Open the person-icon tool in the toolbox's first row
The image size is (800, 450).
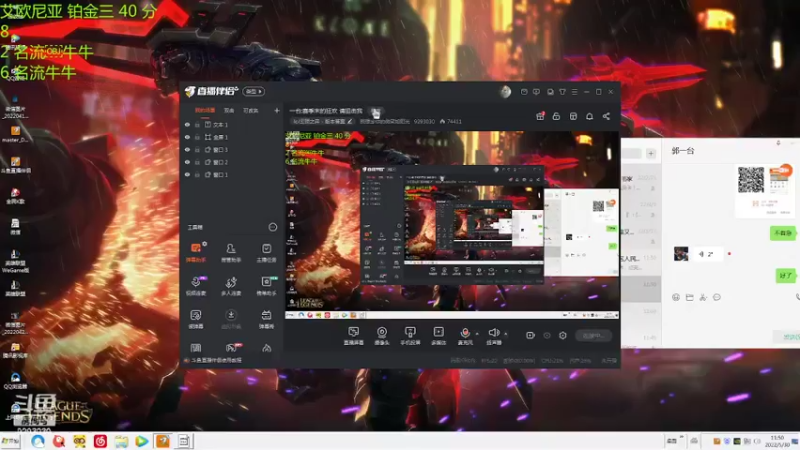(x=231, y=253)
